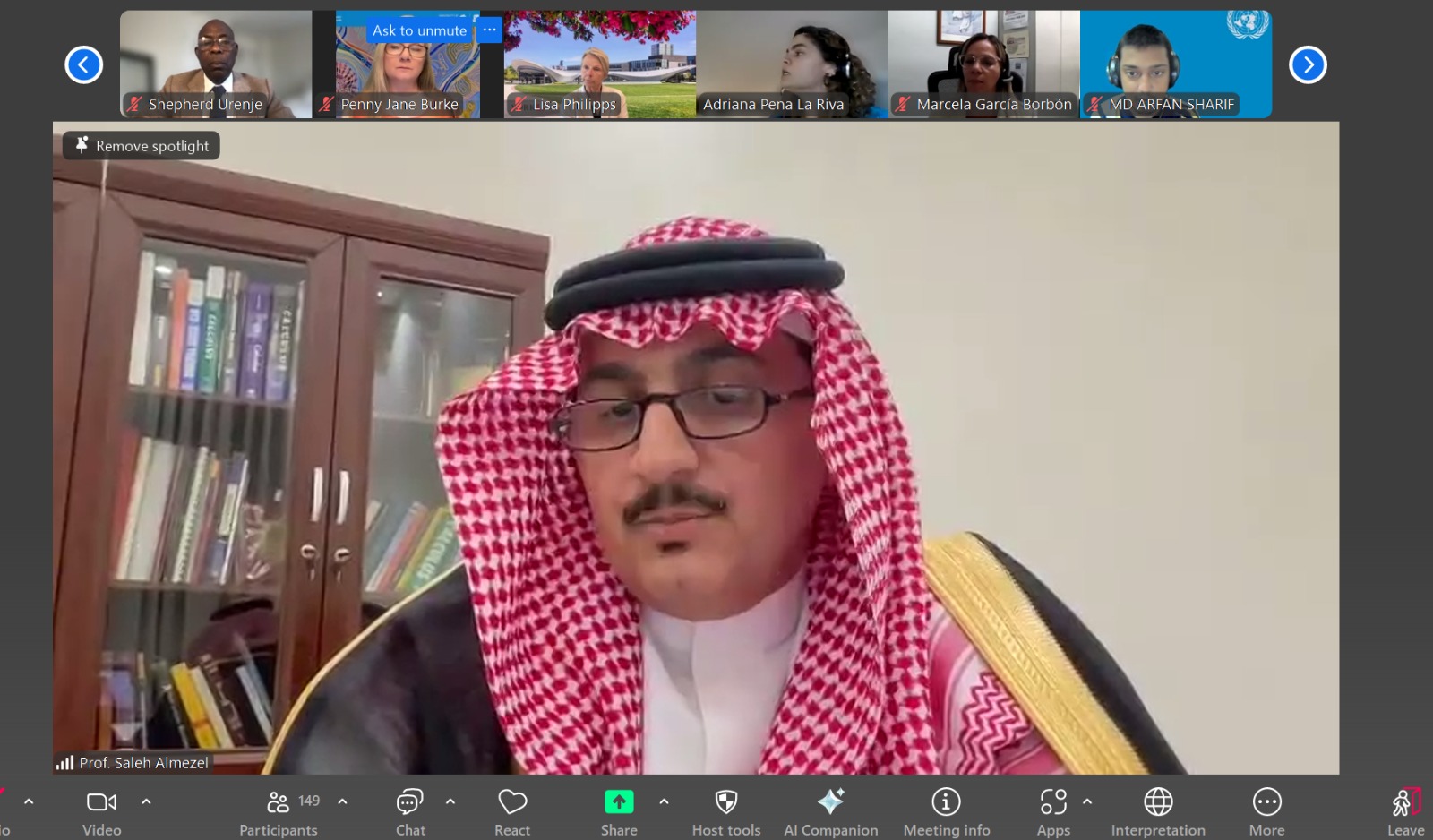Viewport: 1433px width, 840px height.
Task: Expand the Chat options caret
Action: pyautogui.click(x=450, y=801)
